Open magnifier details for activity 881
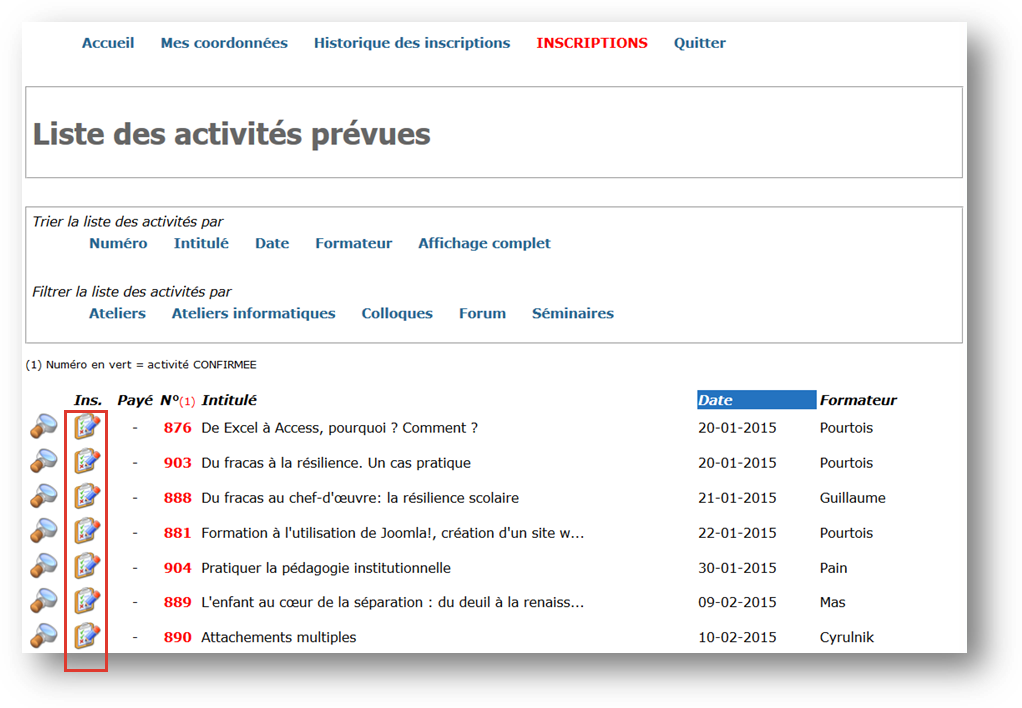 [x=44, y=531]
